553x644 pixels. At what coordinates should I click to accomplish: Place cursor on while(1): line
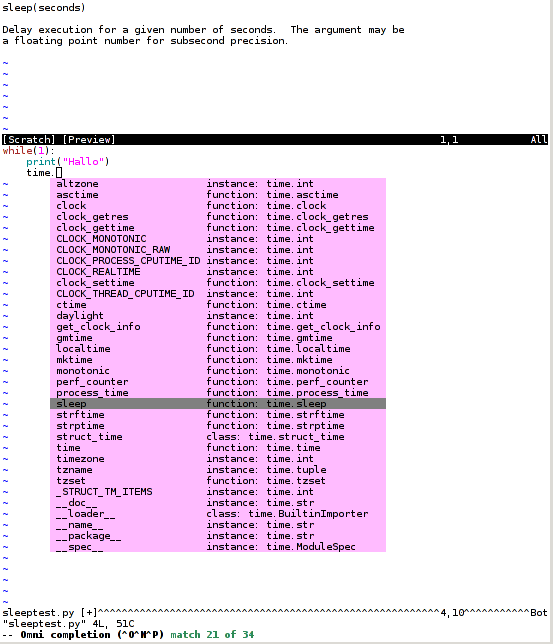pyautogui.click(x=28, y=151)
